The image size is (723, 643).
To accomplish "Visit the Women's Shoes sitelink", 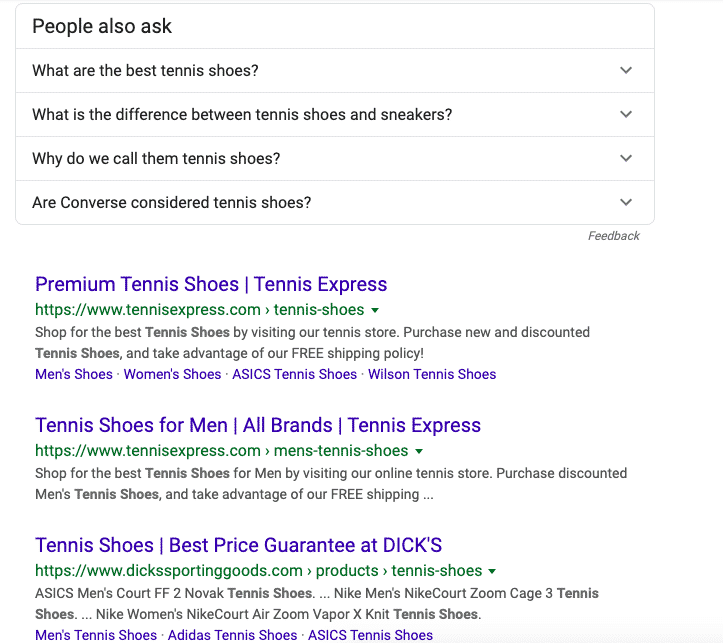I will (x=172, y=374).
